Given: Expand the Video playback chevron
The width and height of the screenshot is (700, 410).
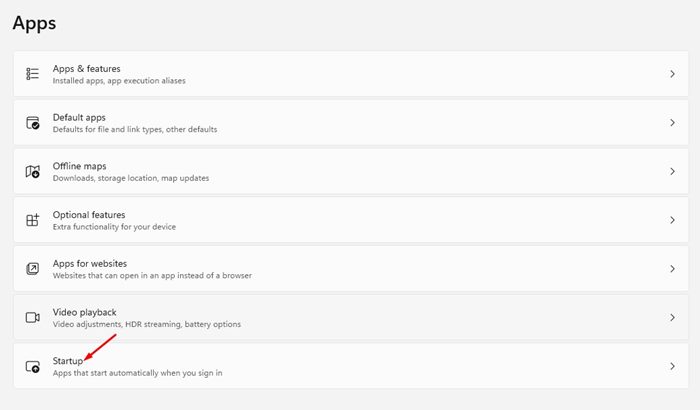Looking at the screenshot, I should click(x=672, y=318).
